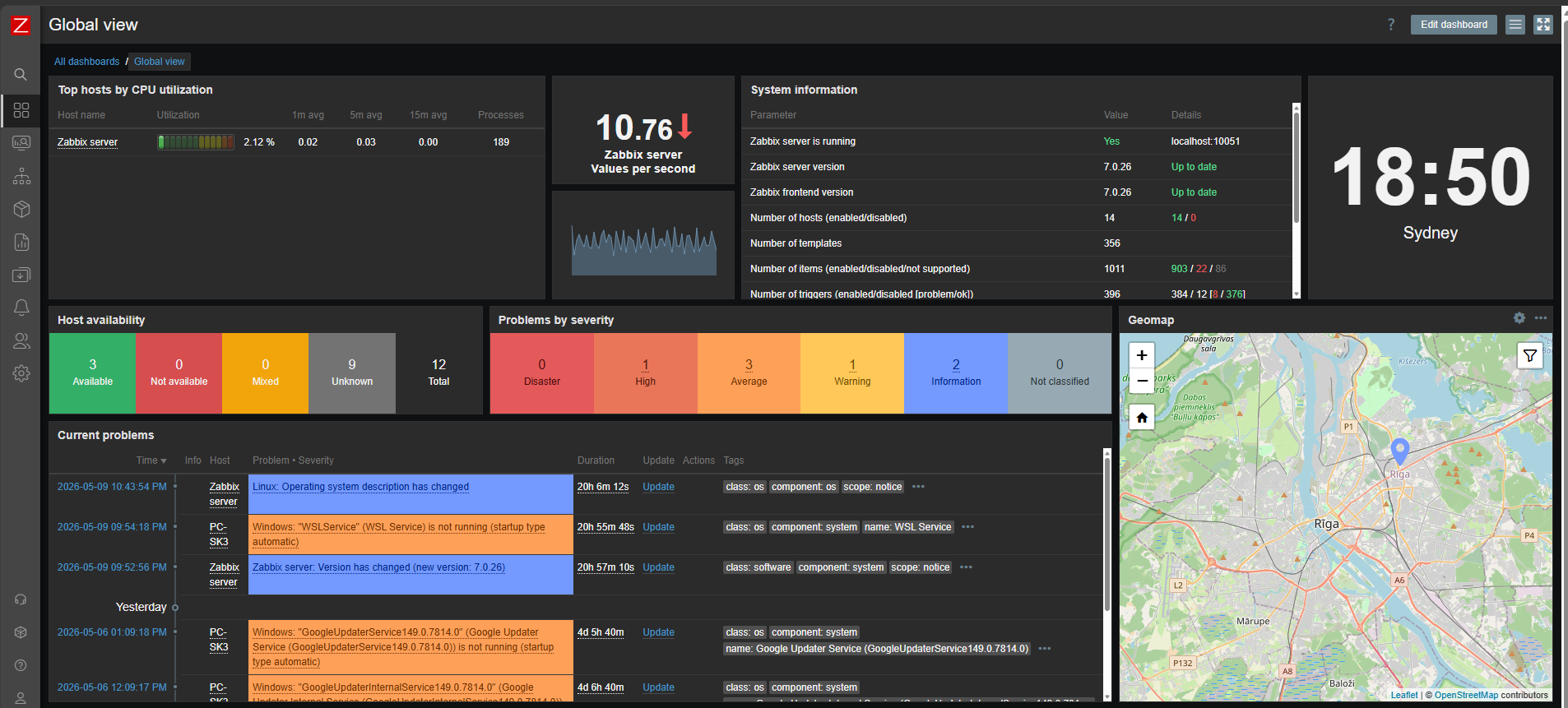The width and height of the screenshot is (1568, 708).
Task: Open the Reports sidebar icon
Action: (x=21, y=242)
